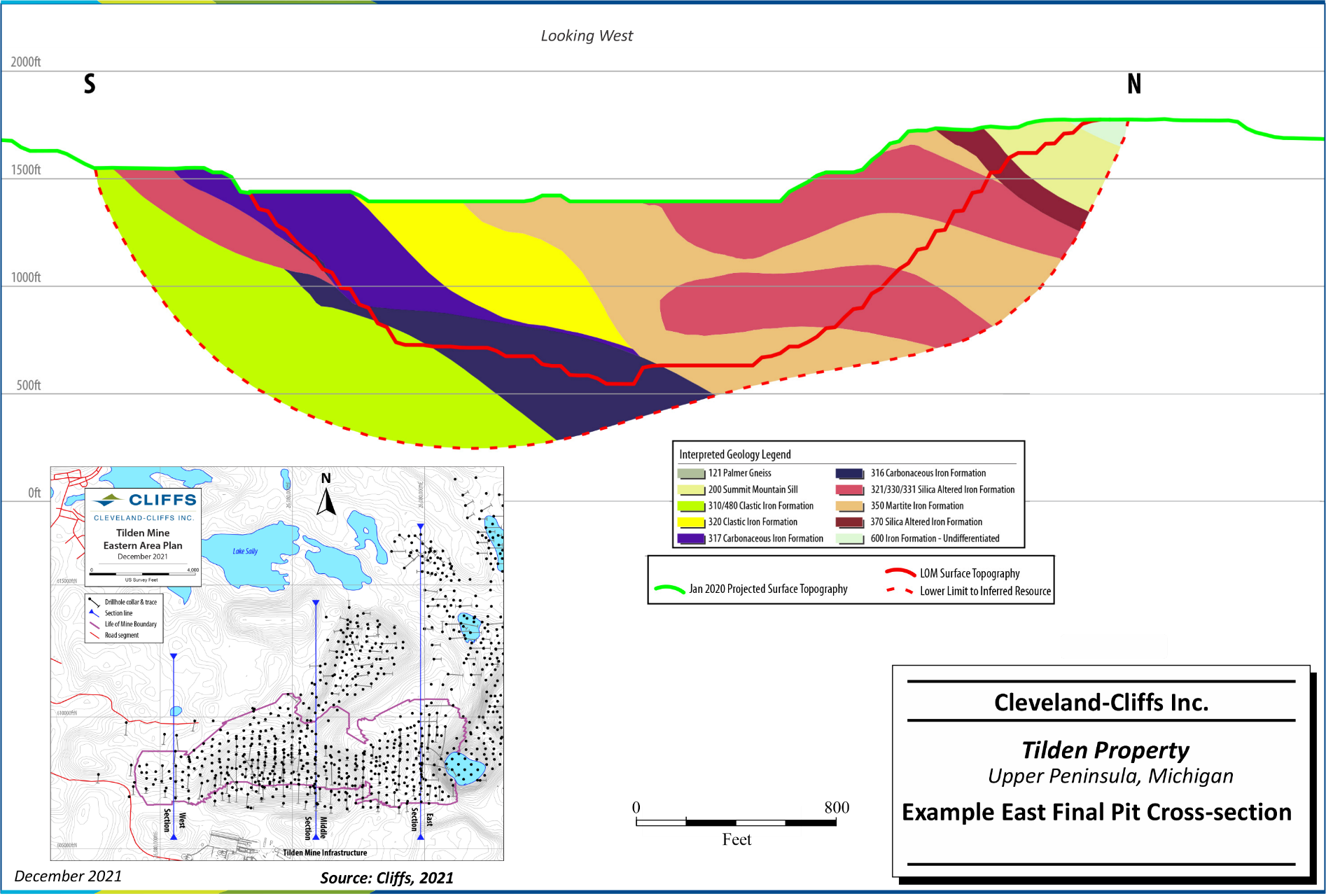Select the 600 Iron Formation Undifferentiated swatch
The height and width of the screenshot is (896, 1326).
[x=849, y=539]
